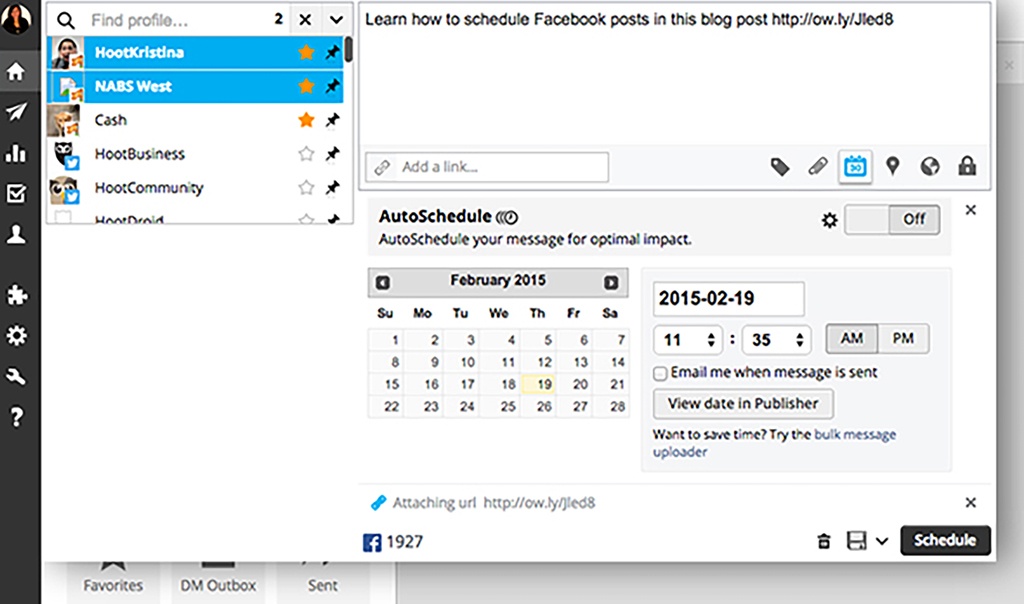Click the globe targeting icon

[x=930, y=167]
